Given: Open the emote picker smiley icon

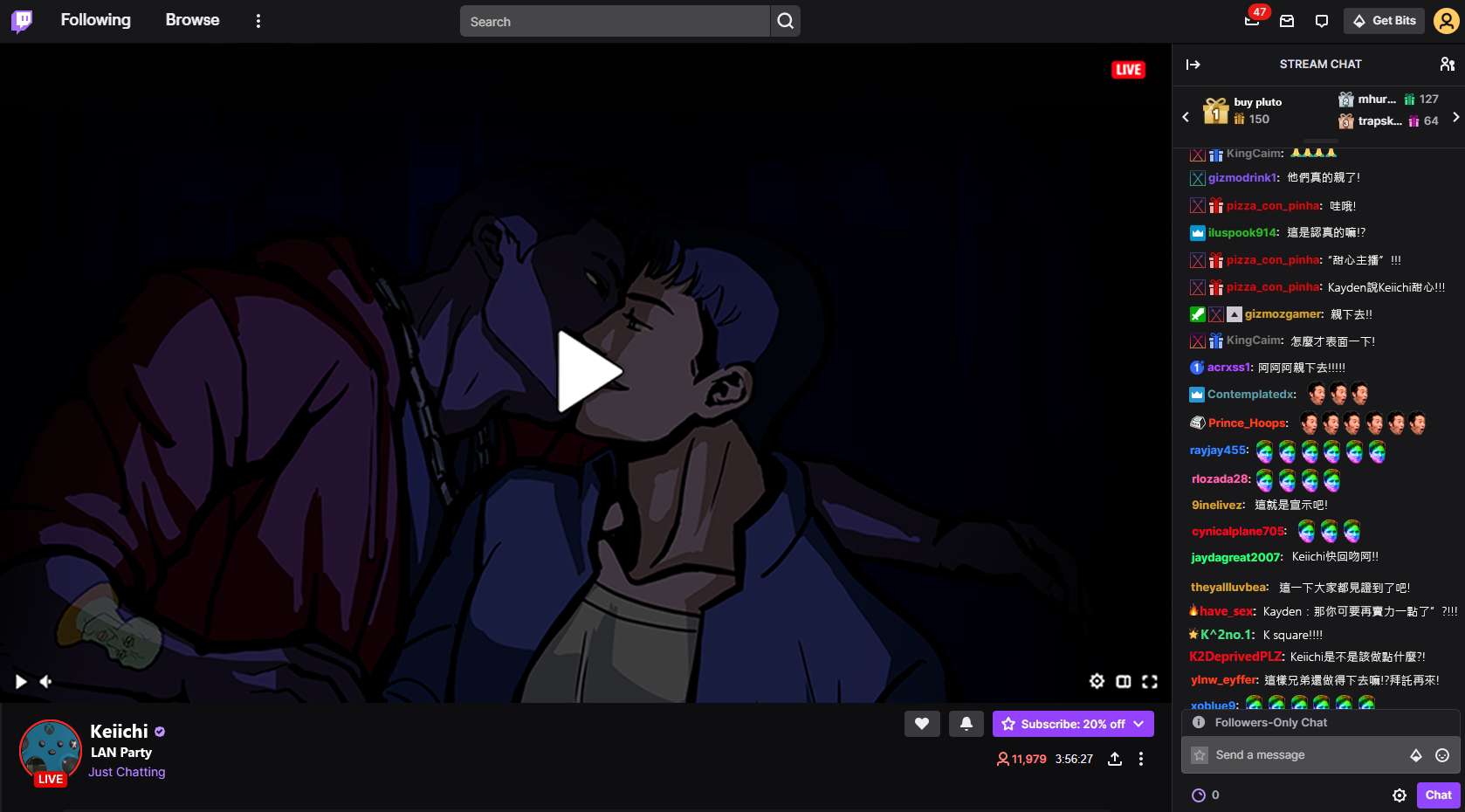Looking at the screenshot, I should pyautogui.click(x=1442, y=755).
